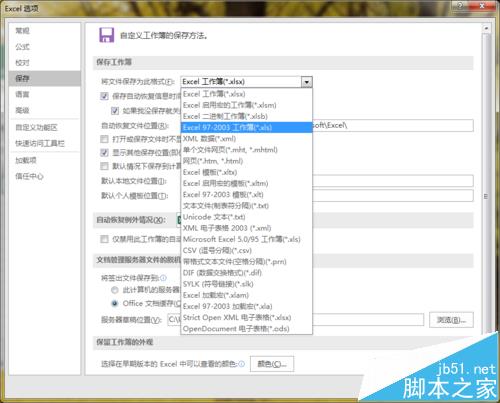Choose Excel 97-2003 模板(*.xlt) format
500x403 pixels.
tap(247, 194)
